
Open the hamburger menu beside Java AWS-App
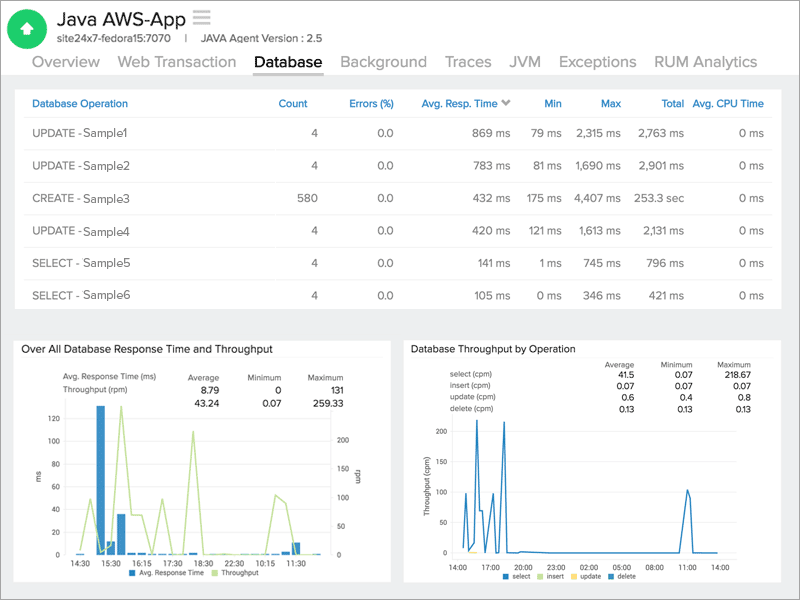click(x=202, y=17)
